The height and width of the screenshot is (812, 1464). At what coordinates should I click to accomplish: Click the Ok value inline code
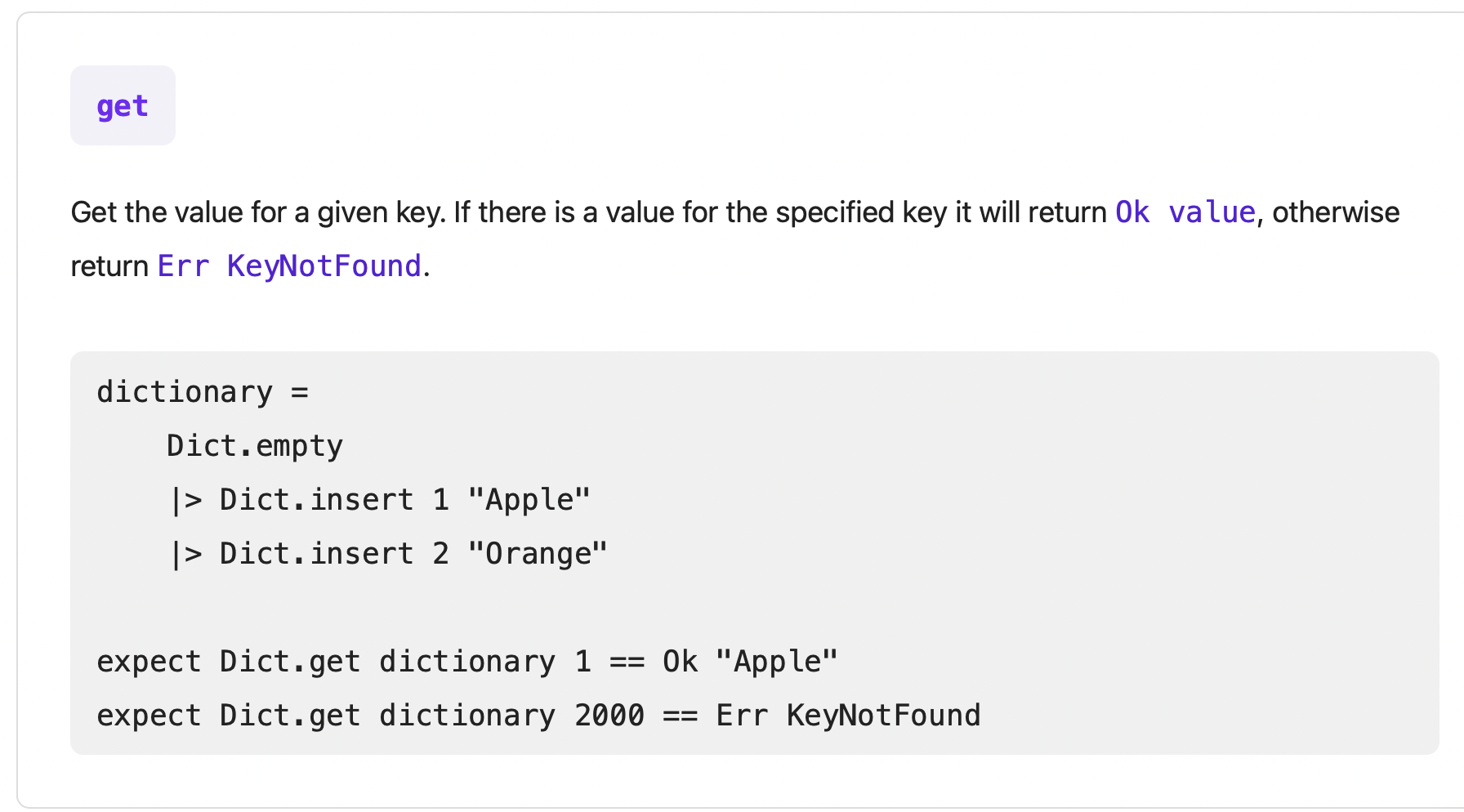[x=1185, y=212]
